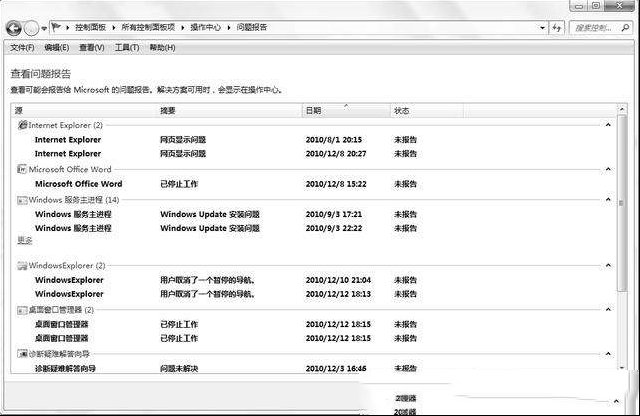Click 问题报告 breadcrumb segment

point(252,27)
